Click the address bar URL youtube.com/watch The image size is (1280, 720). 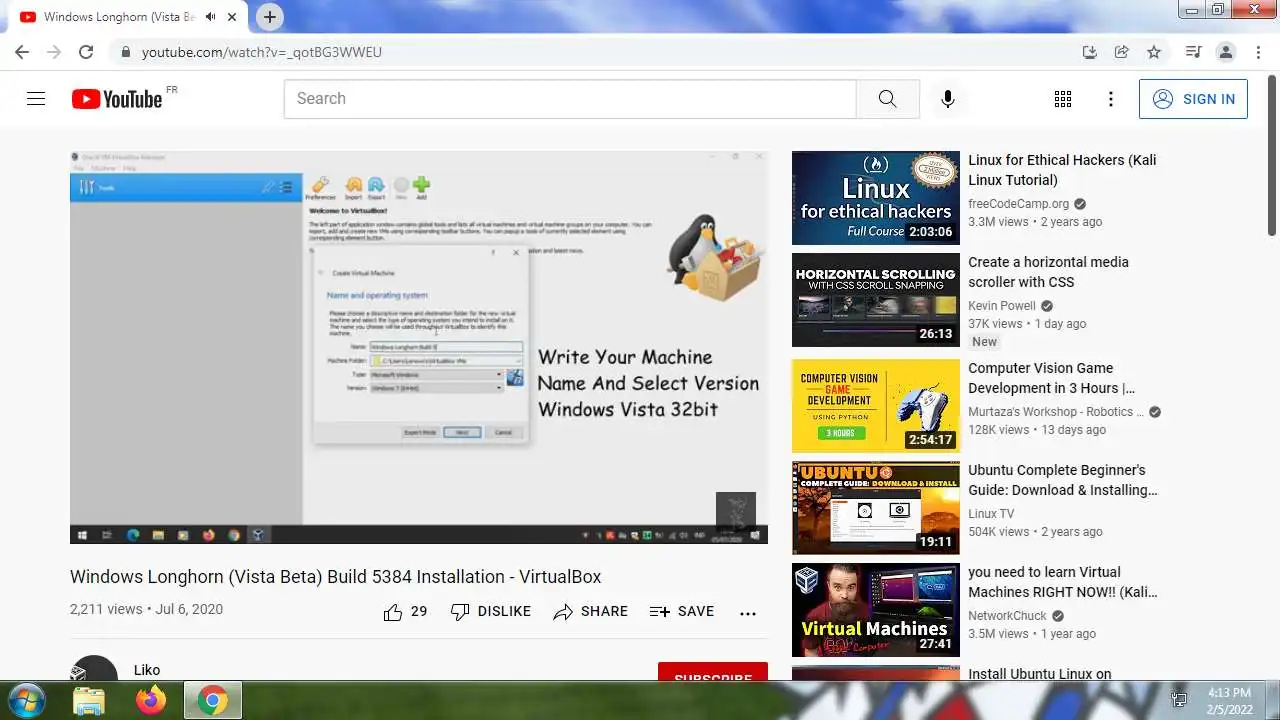pyautogui.click(x=262, y=52)
